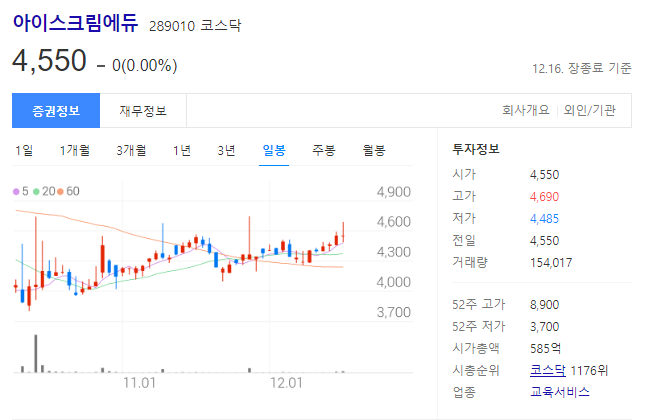Viewport: 662px width, 420px height.
Task: Click the 시가총액 value 585억
Action: click(x=545, y=348)
